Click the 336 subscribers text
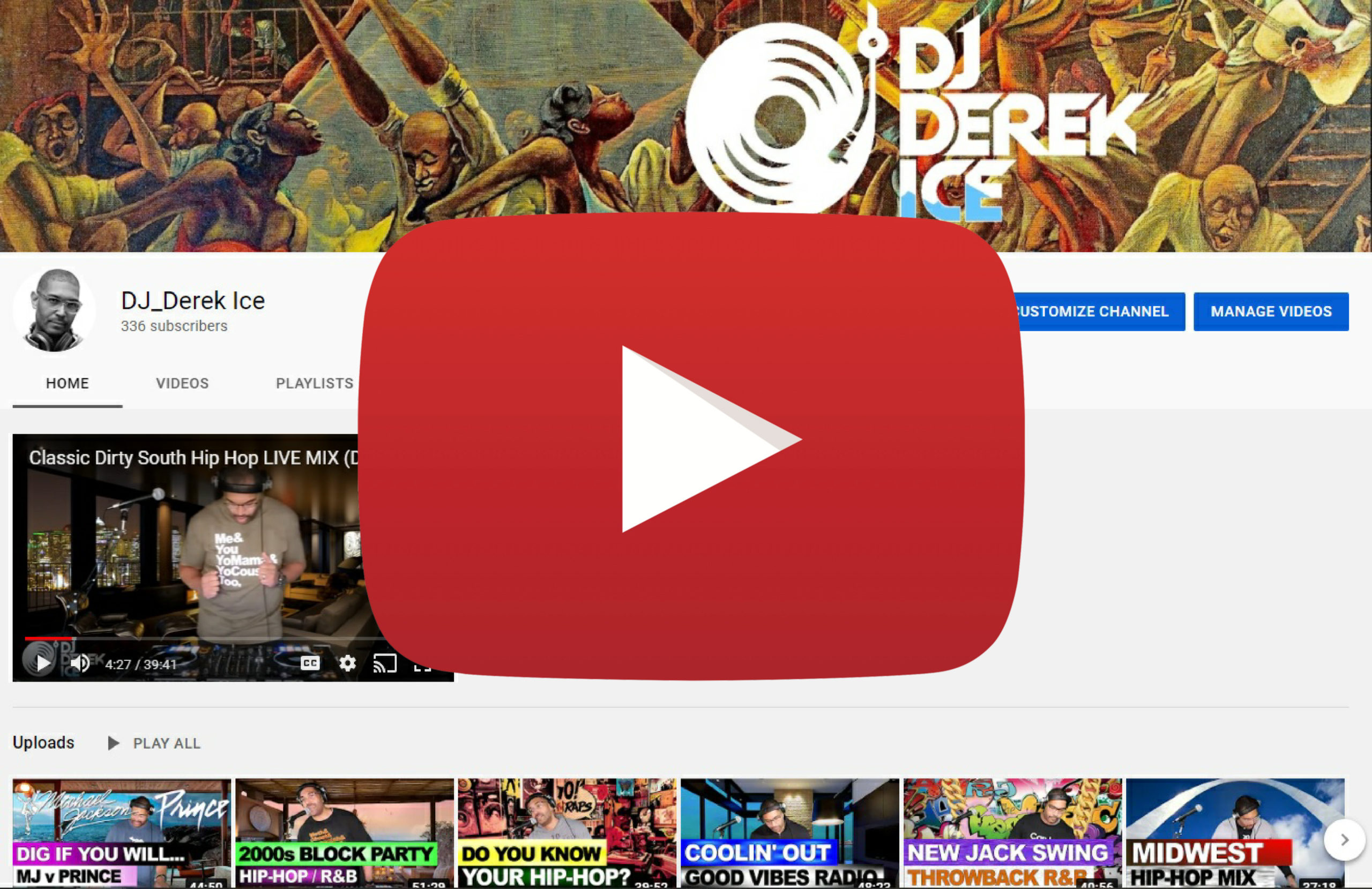 tap(174, 326)
